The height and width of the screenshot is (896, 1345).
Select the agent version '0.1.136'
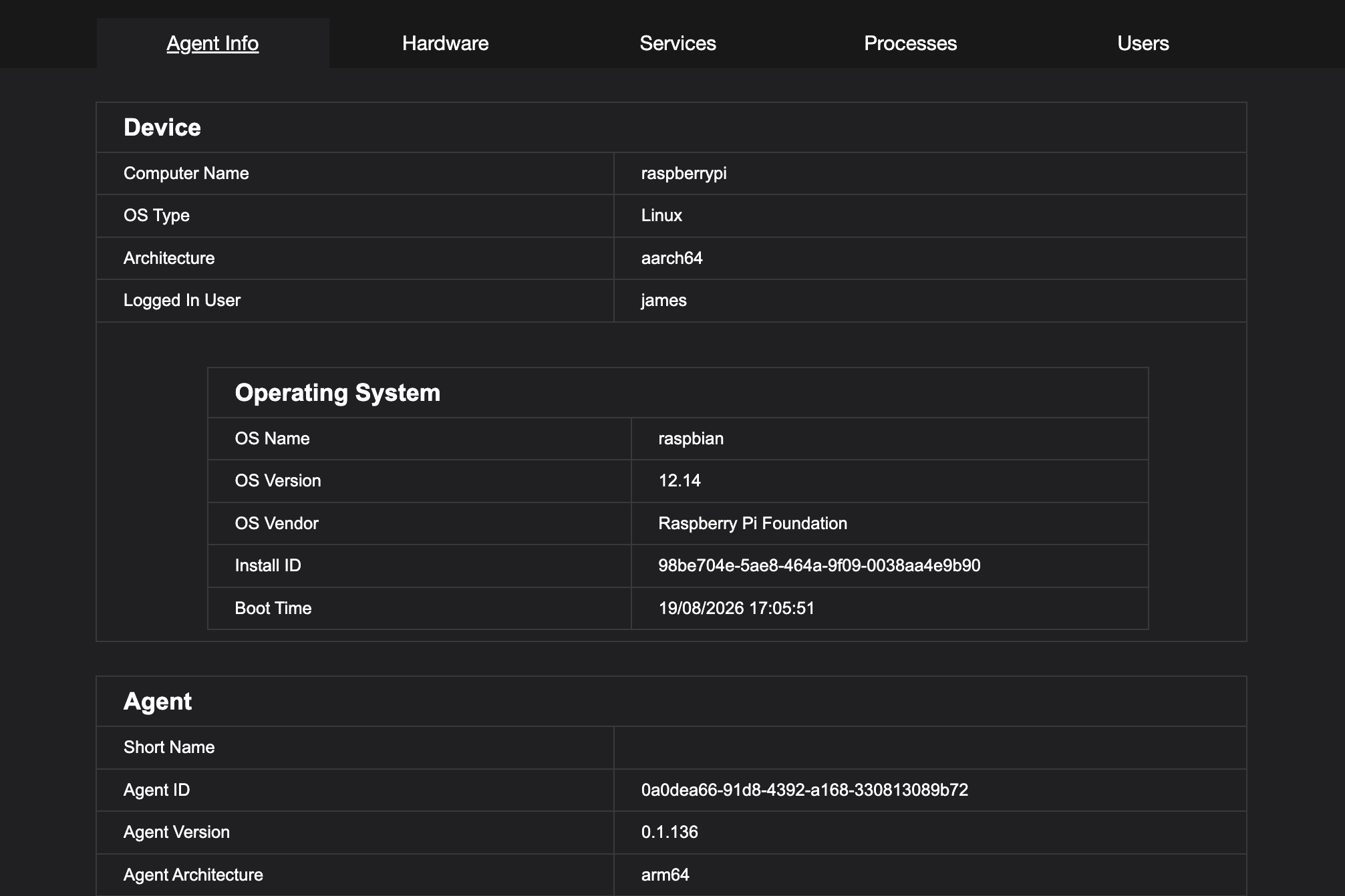click(669, 832)
